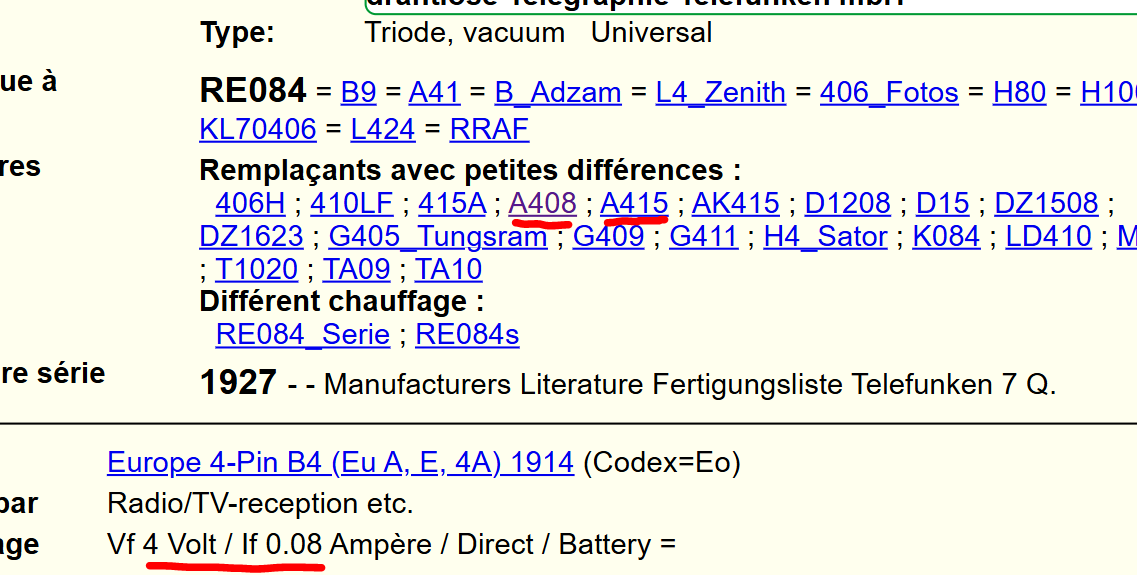Open the RE084_Serie link

click(x=303, y=334)
